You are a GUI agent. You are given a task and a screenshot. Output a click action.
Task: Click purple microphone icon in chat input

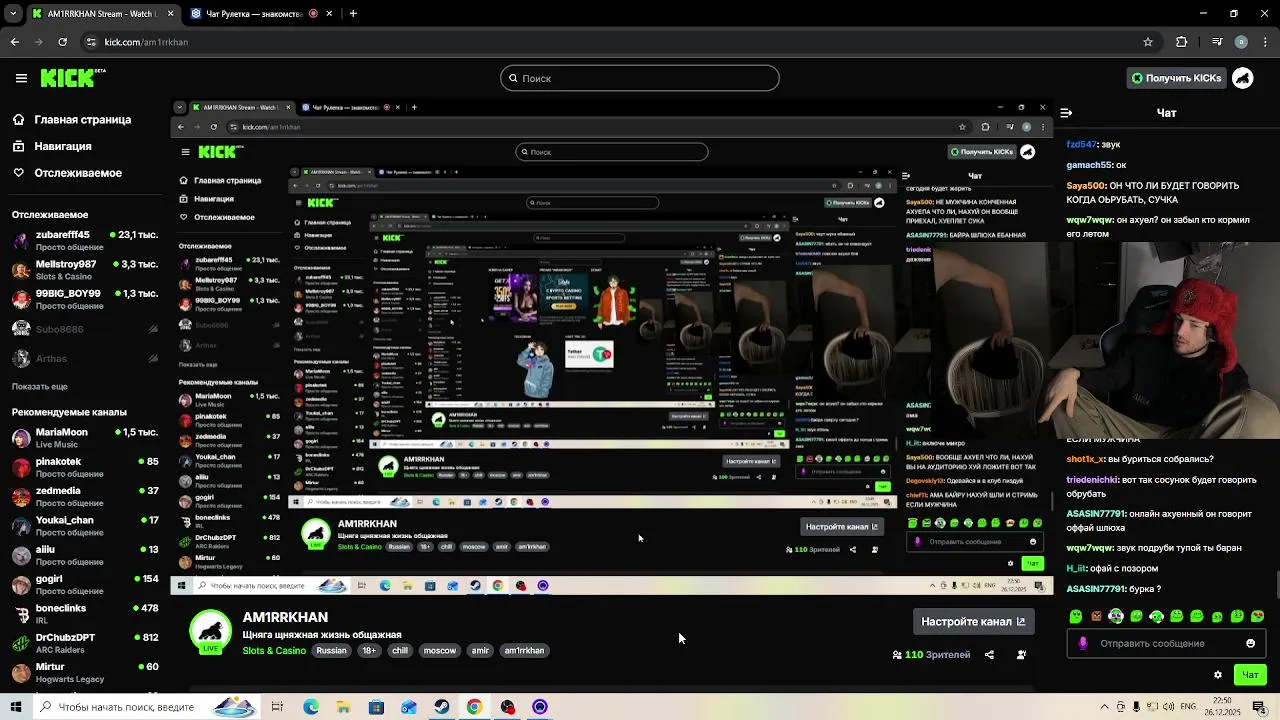[x=1083, y=643]
